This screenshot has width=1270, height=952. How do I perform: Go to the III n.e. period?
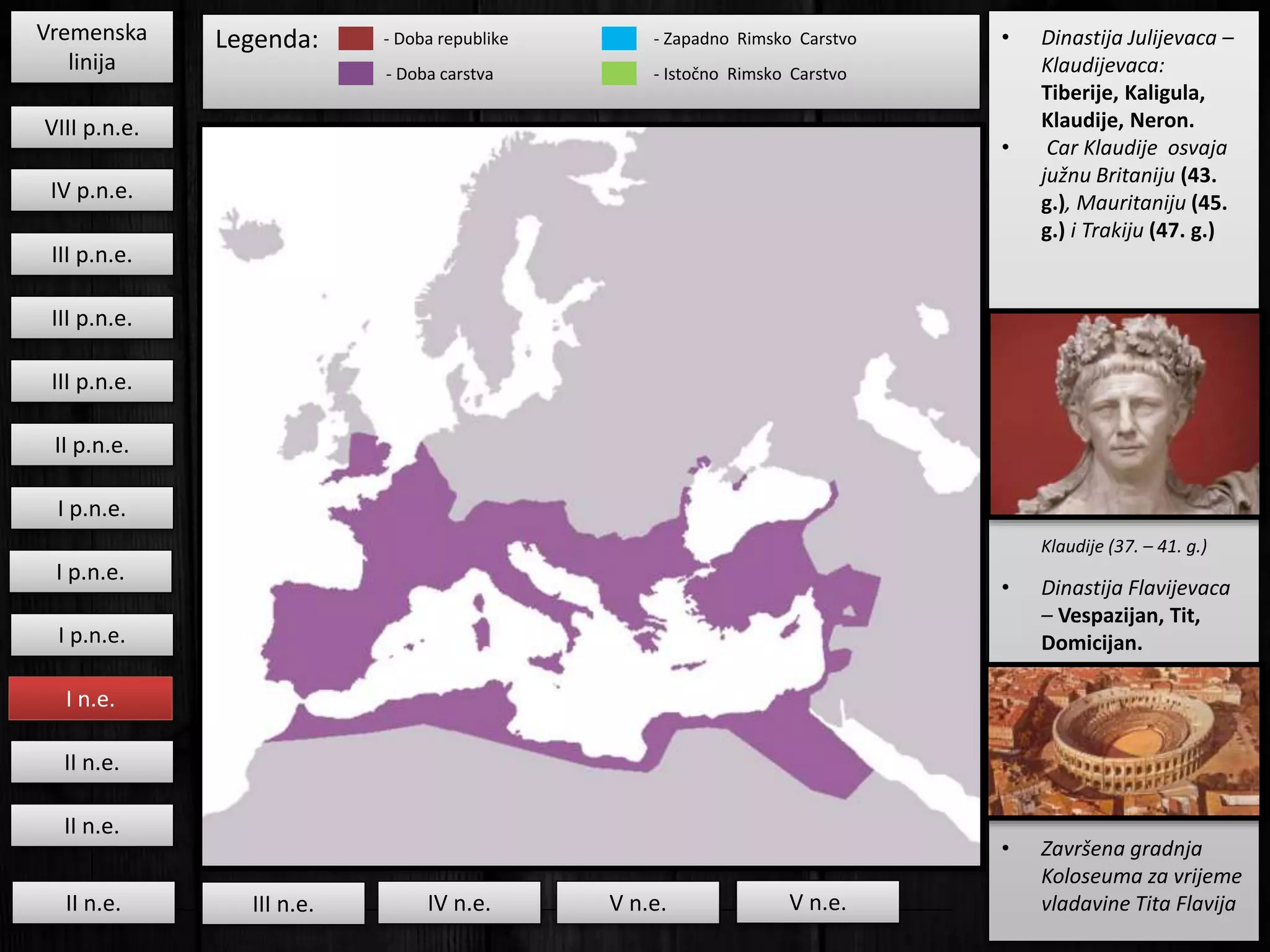(283, 904)
